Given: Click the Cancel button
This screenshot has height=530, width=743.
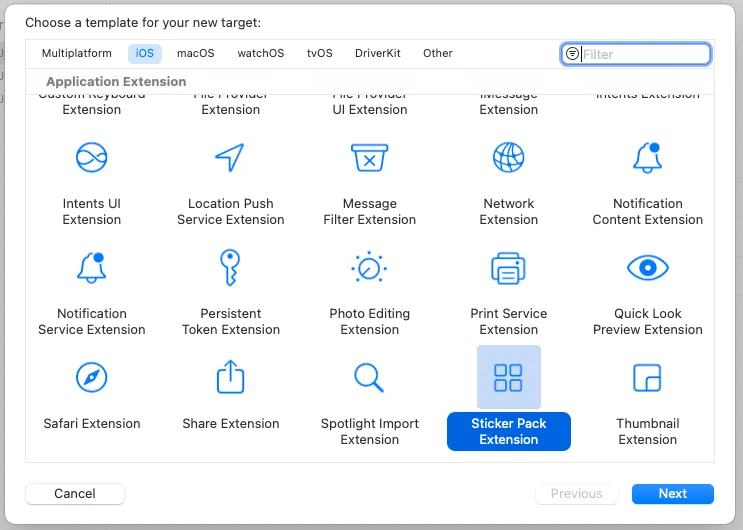Looking at the screenshot, I should point(75,493).
